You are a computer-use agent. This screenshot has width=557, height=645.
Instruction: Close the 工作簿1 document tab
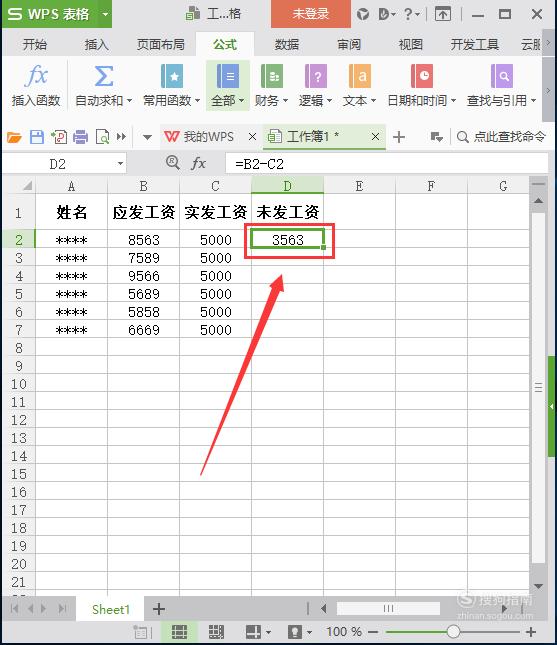coord(375,137)
